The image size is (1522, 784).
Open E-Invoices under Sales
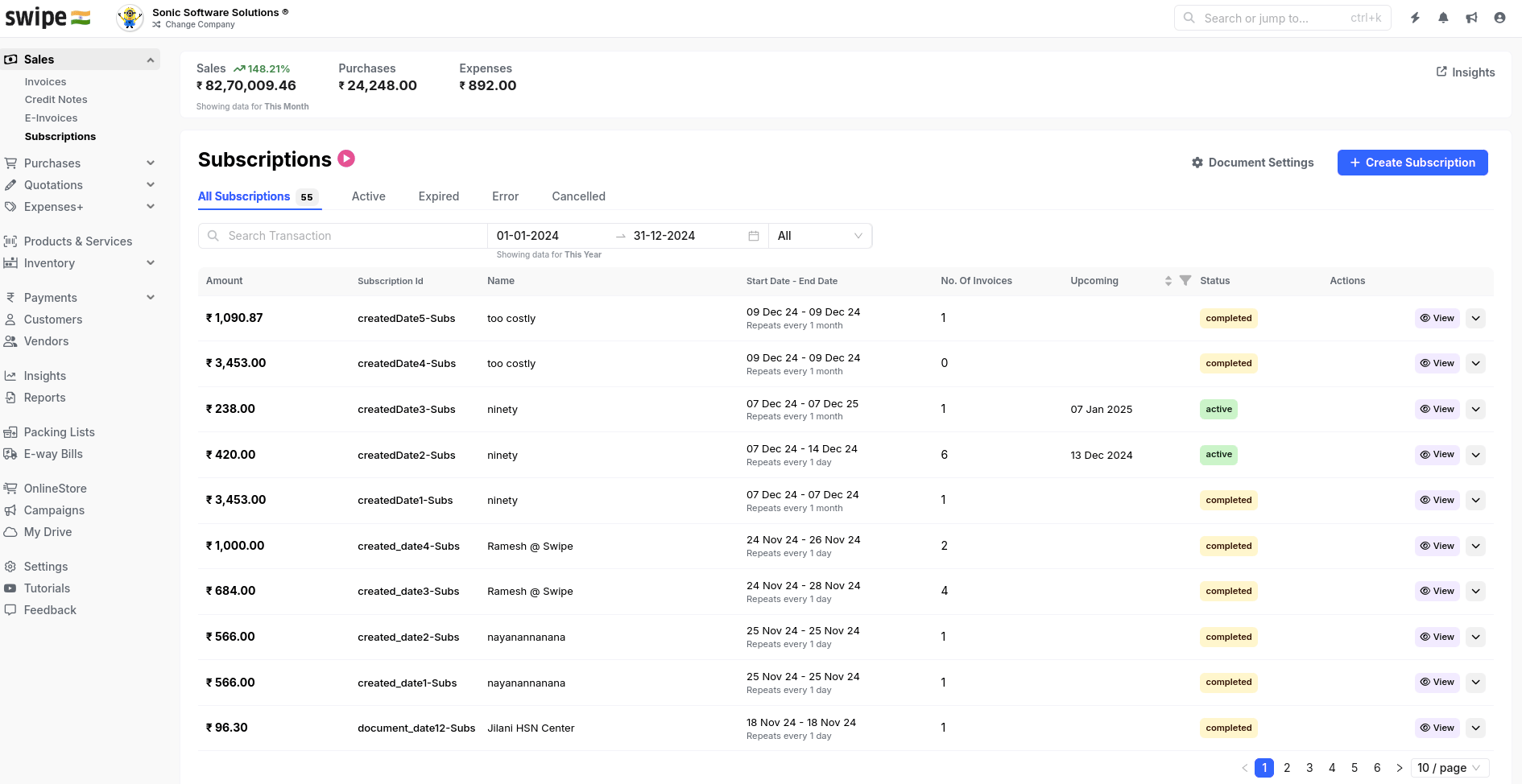pos(52,118)
